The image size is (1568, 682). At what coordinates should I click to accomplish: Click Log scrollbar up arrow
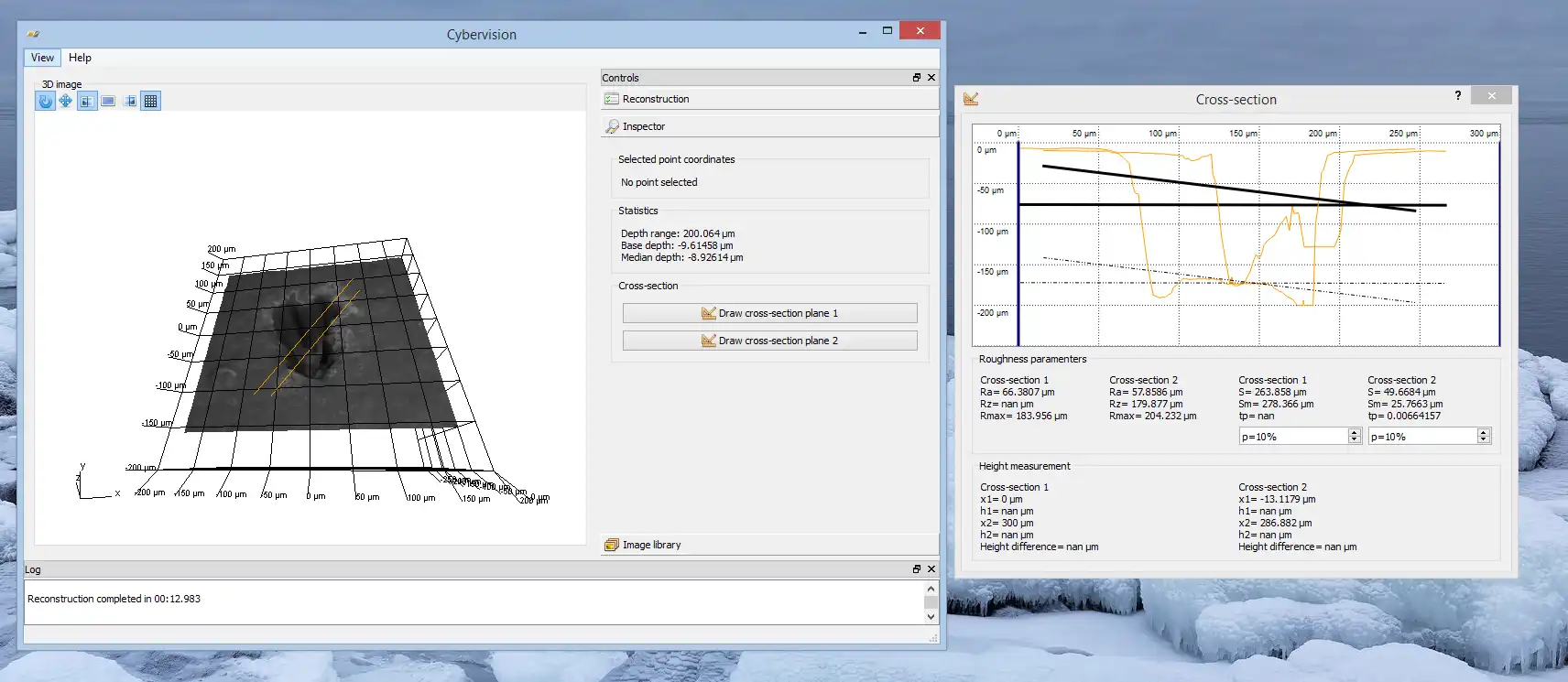(931, 589)
